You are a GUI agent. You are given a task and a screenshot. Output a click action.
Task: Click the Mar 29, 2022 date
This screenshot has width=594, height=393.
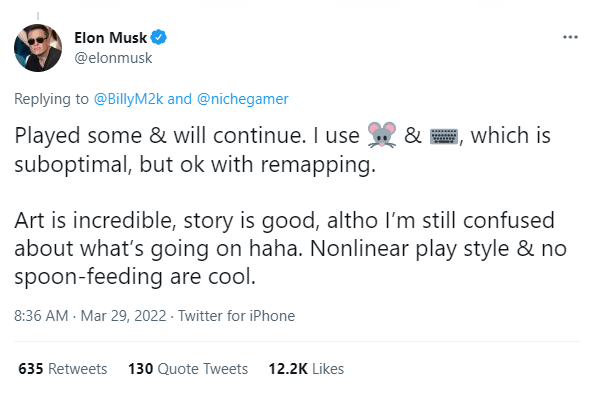(x=123, y=316)
